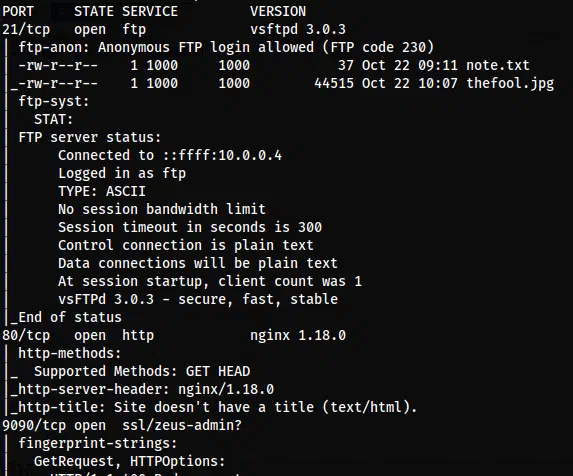This screenshot has height=476, width=573.
Task: Click the Session timeout in seconds line
Action: coord(190,227)
